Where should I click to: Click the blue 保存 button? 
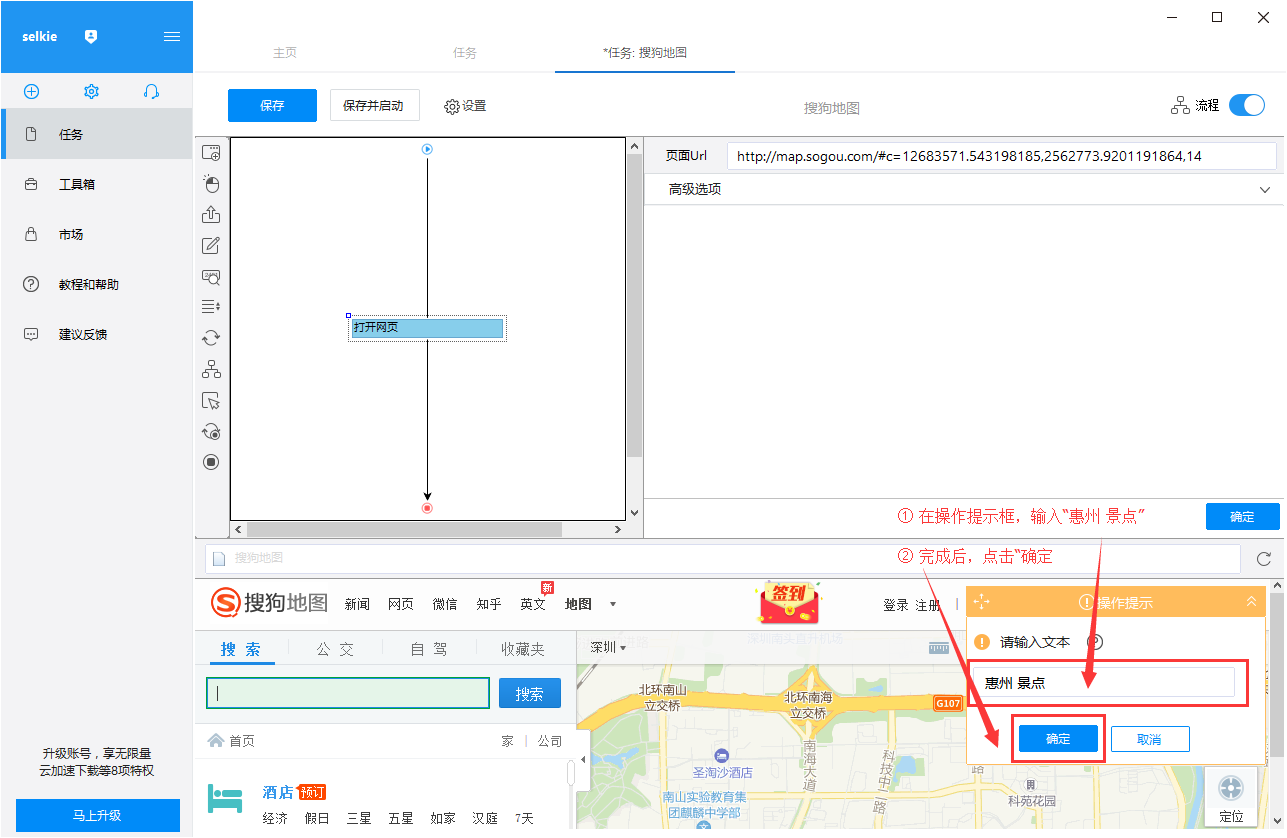pos(272,105)
